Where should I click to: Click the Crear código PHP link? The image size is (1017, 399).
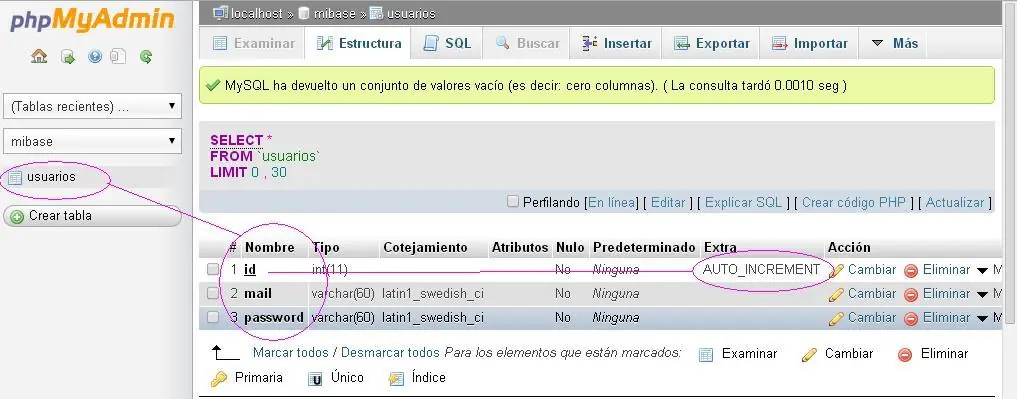point(854,202)
